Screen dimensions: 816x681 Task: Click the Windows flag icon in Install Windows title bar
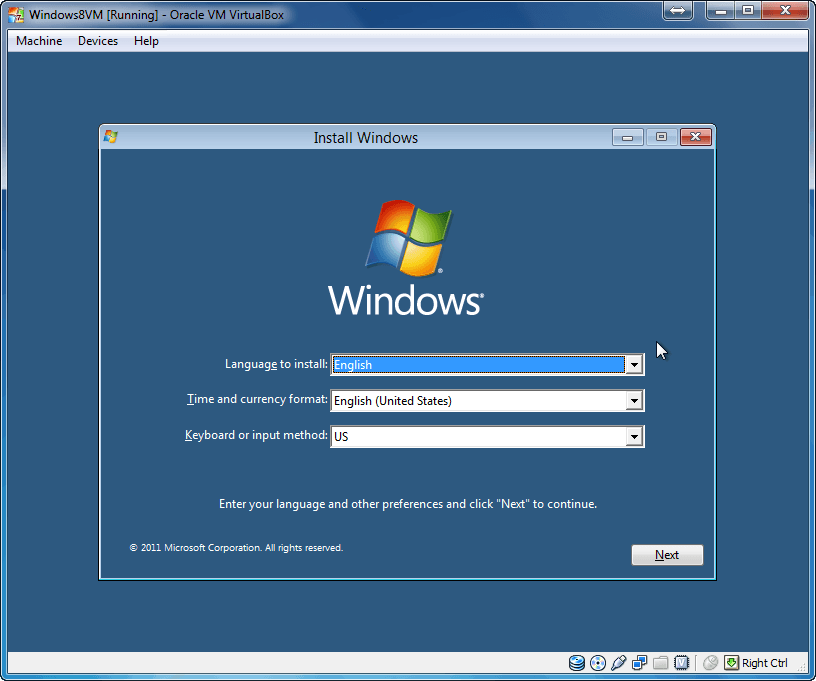point(111,137)
